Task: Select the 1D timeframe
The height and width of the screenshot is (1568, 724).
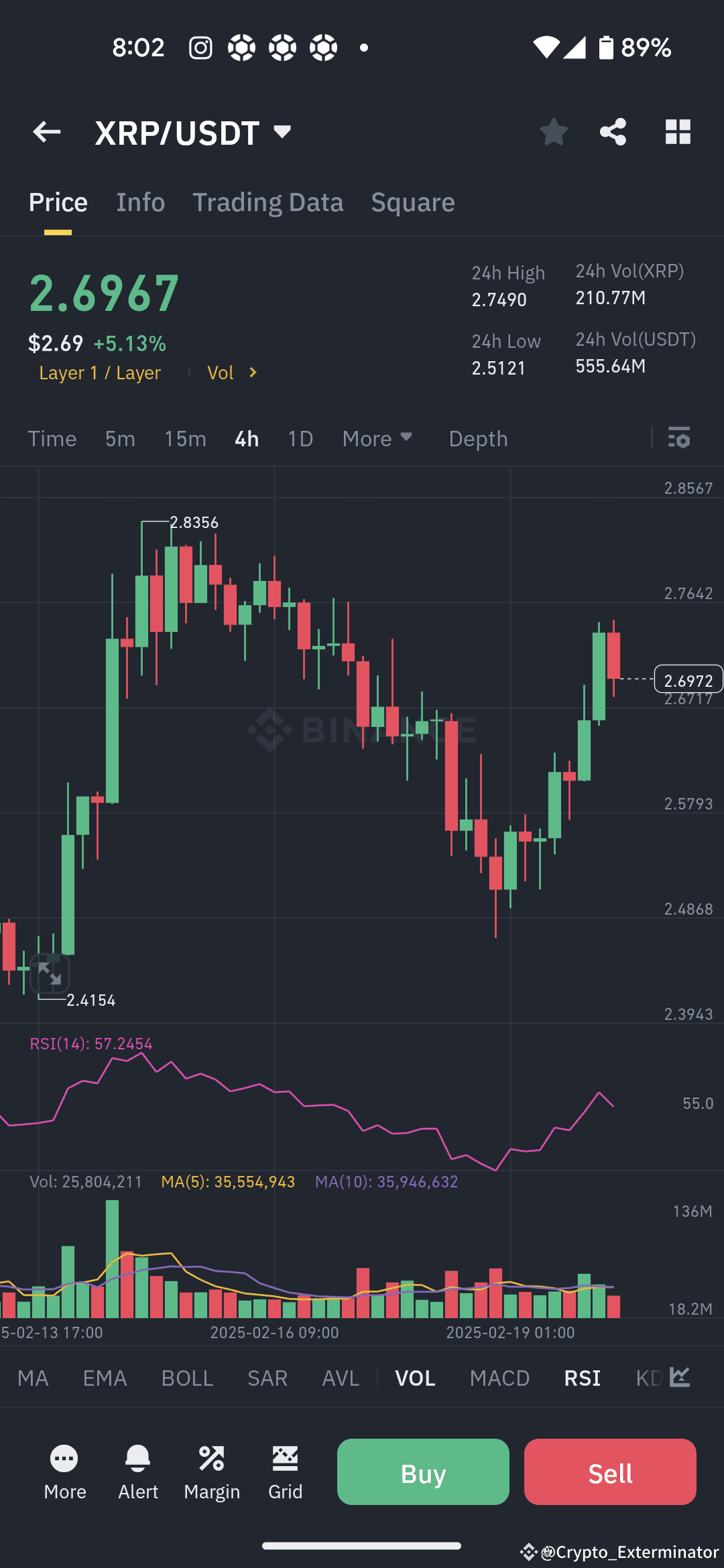Action: pyautogui.click(x=300, y=439)
